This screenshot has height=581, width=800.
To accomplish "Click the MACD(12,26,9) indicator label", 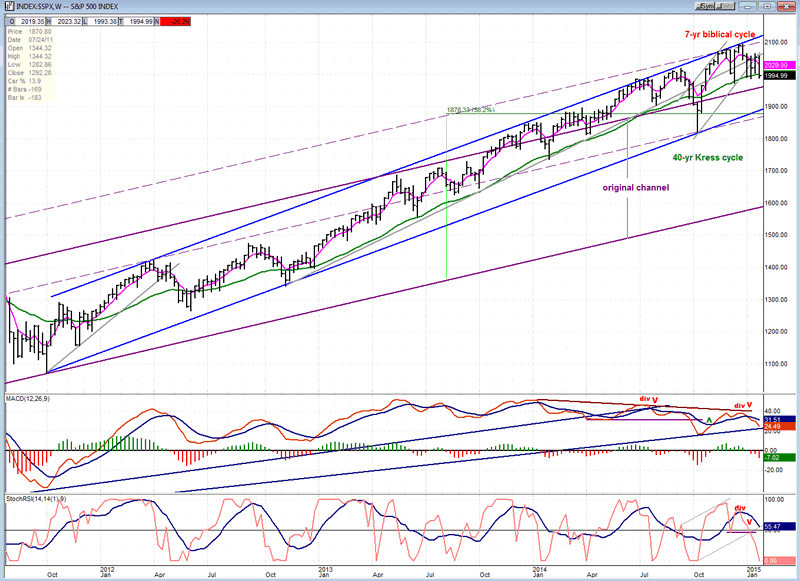I will (x=28, y=399).
